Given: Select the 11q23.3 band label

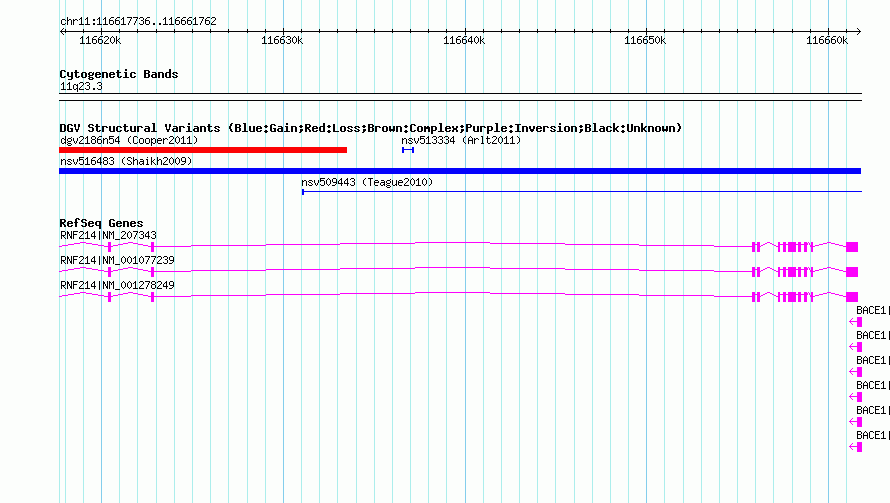Looking at the screenshot, I should click(81, 86).
